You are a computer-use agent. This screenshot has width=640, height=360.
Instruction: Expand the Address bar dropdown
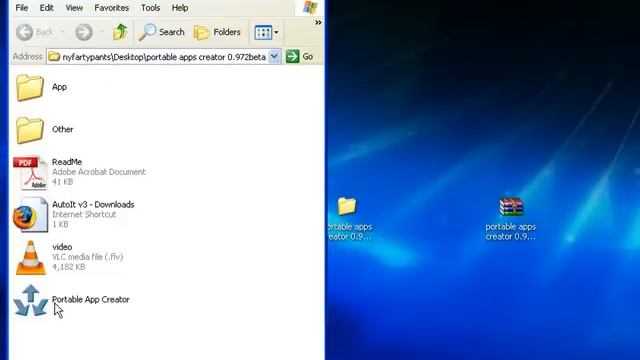click(x=275, y=56)
